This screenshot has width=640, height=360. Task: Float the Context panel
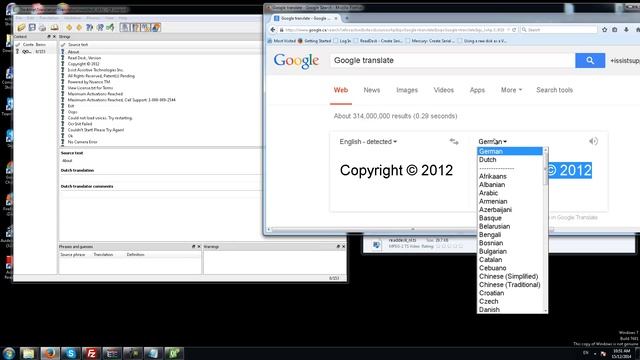(49, 37)
